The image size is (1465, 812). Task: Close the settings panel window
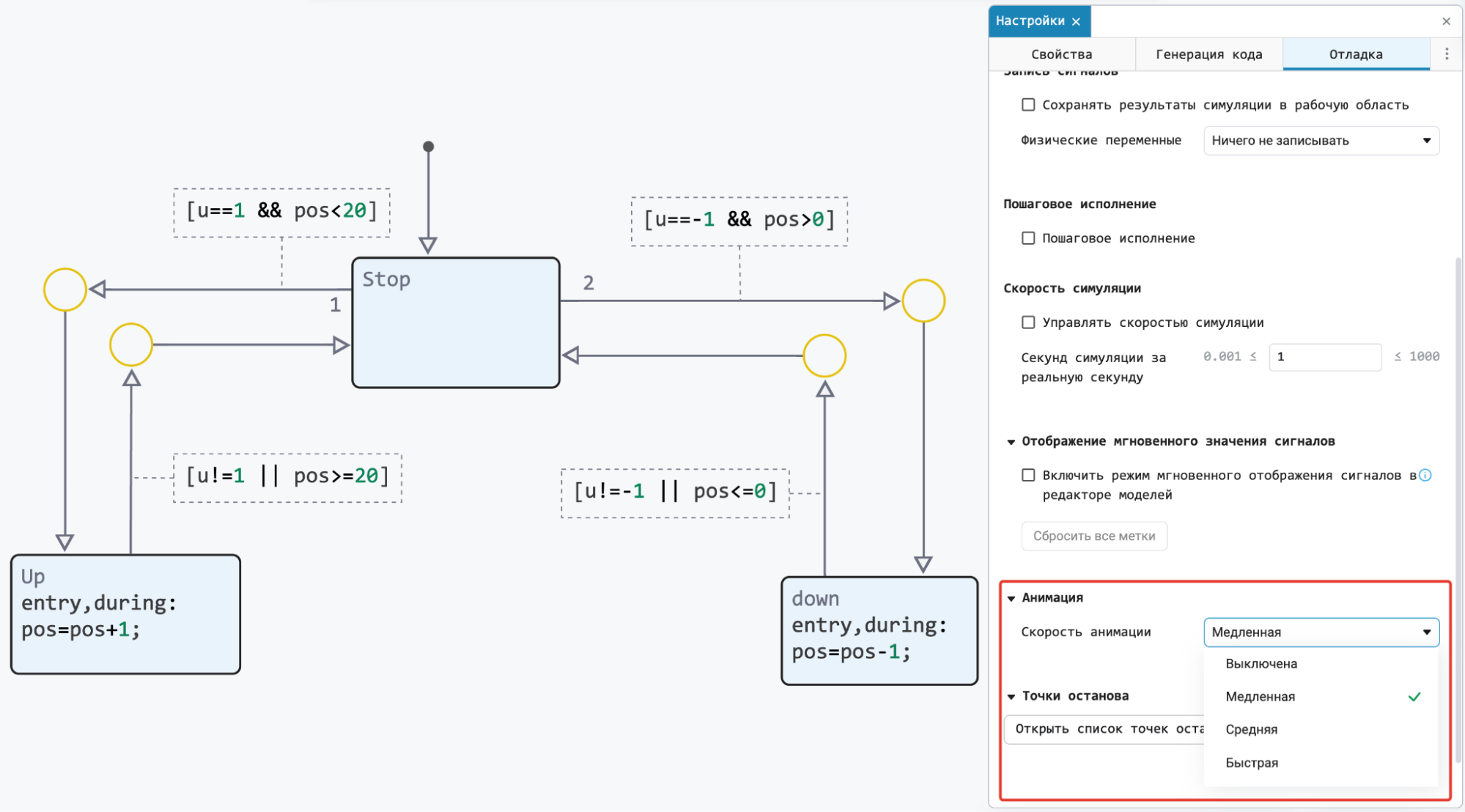coord(1446,21)
